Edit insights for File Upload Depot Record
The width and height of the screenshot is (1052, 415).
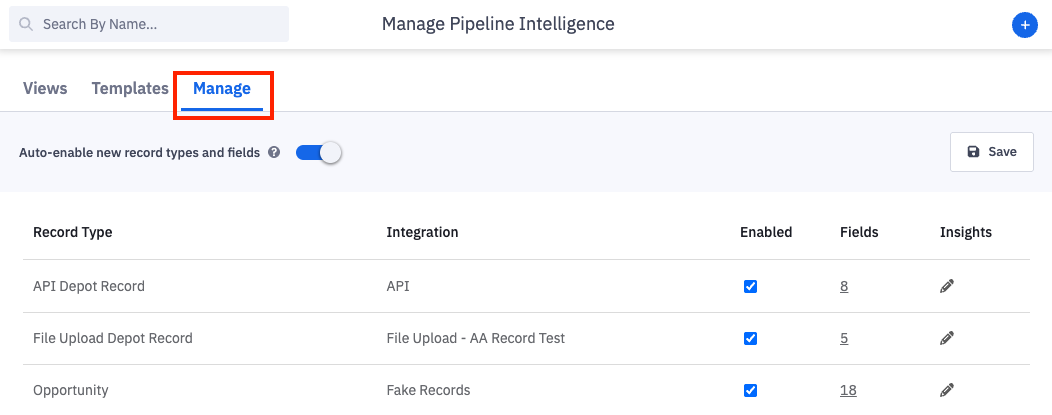tap(947, 339)
